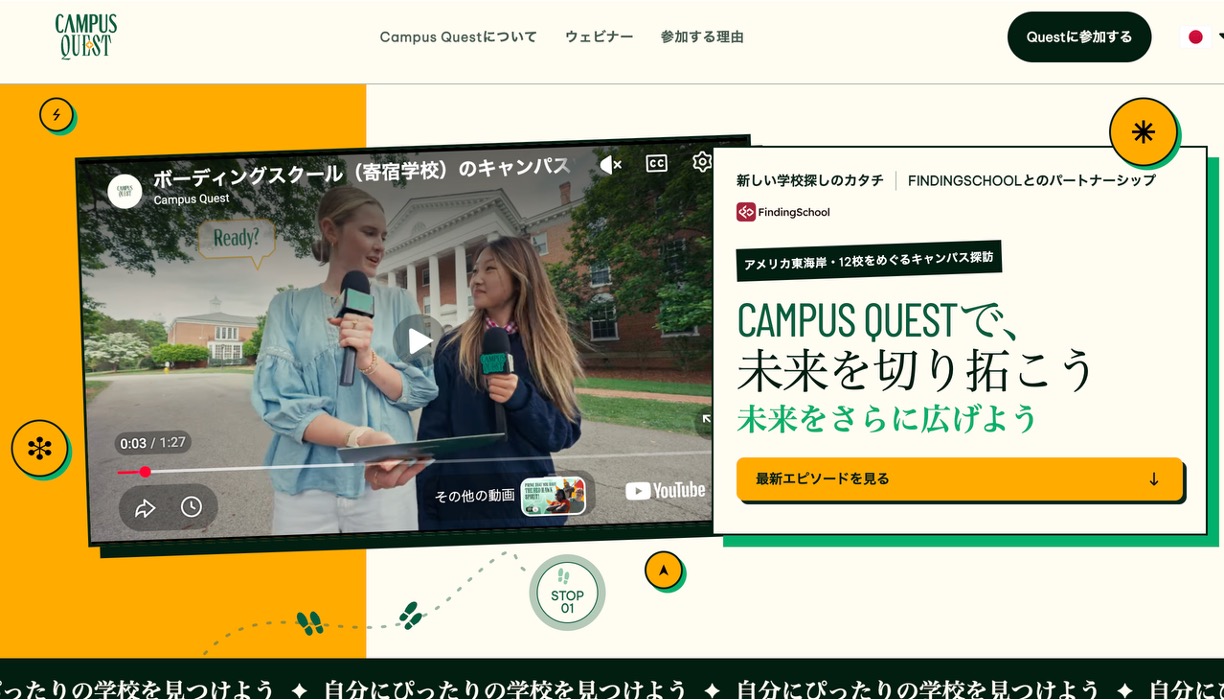The image size is (1224, 700).
Task: Open the Japan flag language dropdown
Action: pyautogui.click(x=1203, y=37)
